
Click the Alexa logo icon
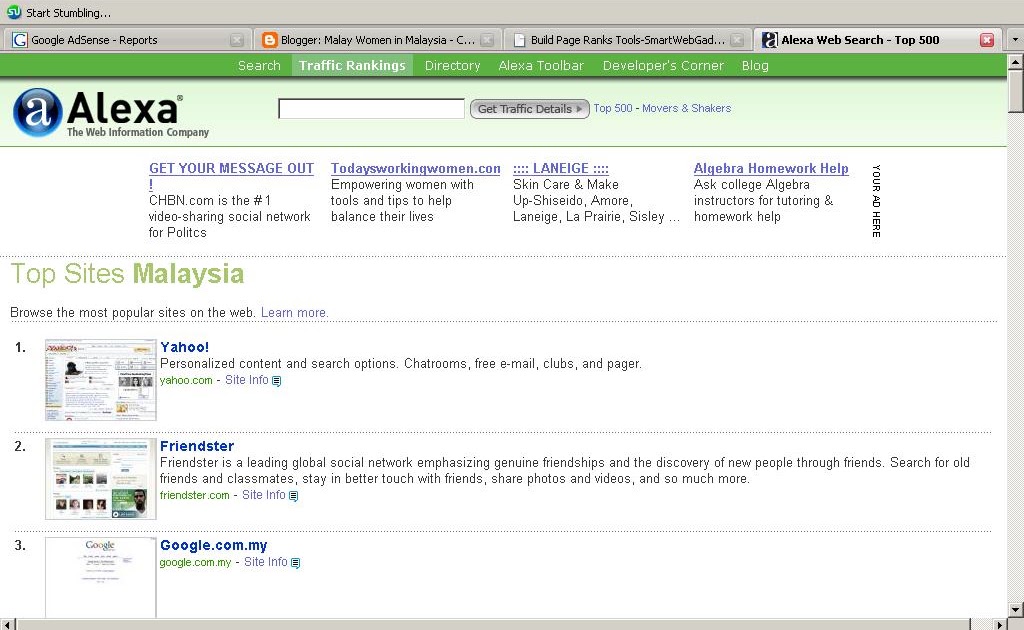[x=38, y=112]
